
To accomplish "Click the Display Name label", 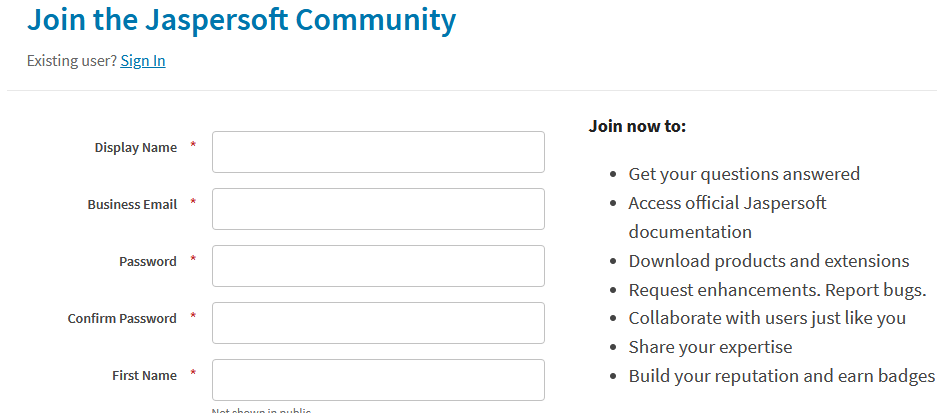I will [136, 148].
